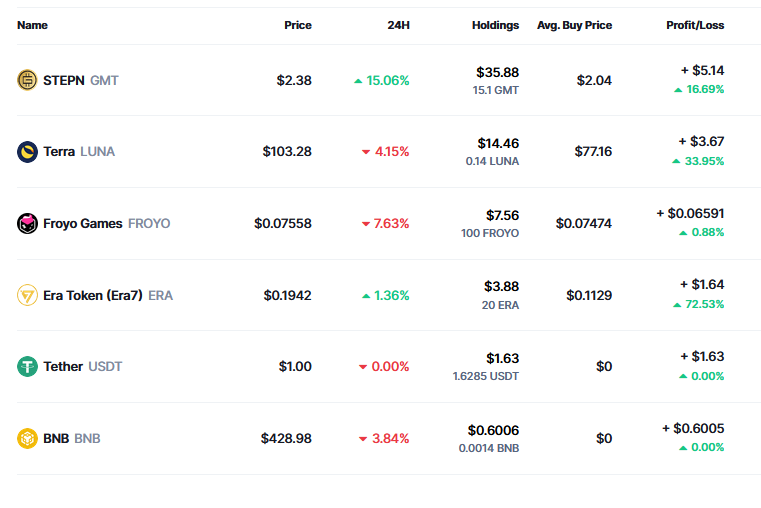Click Terra red down arrow 24H

[366, 153]
